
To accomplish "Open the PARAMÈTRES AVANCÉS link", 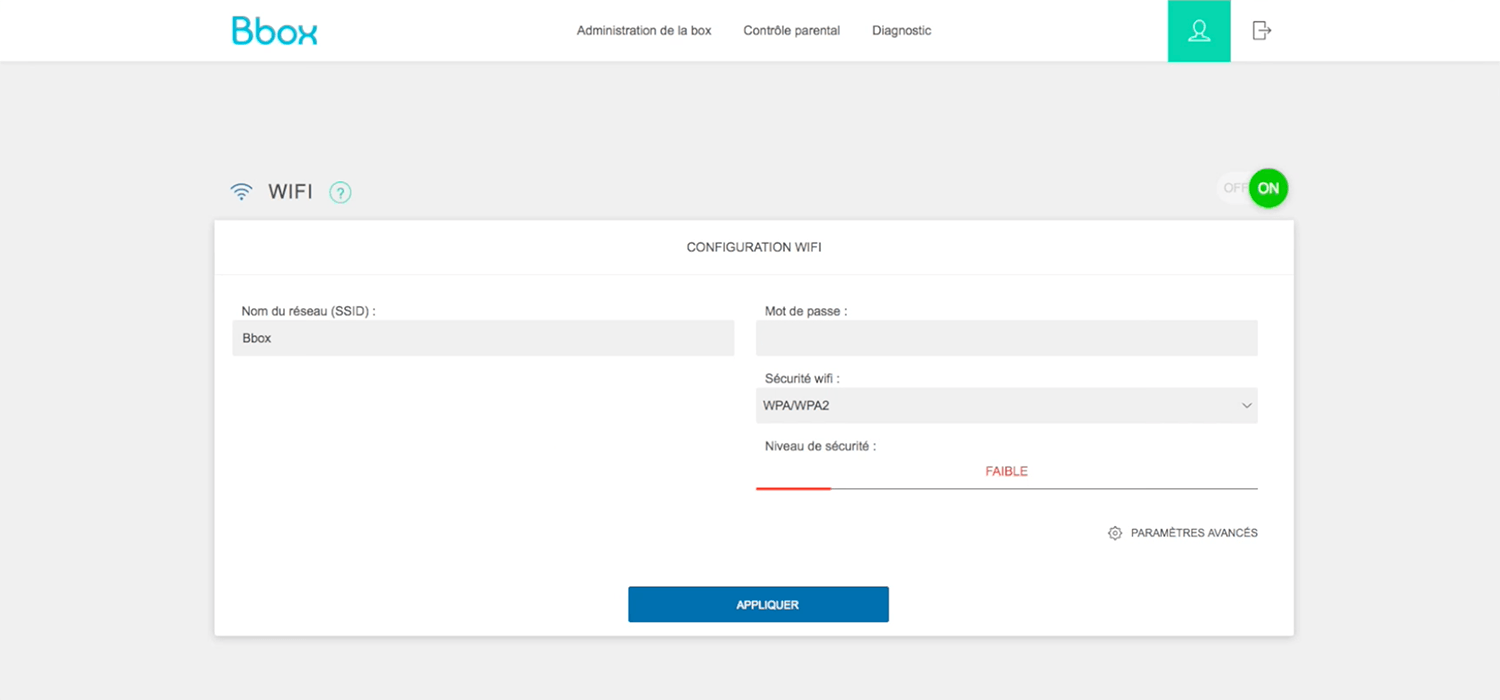I will [x=1193, y=533].
